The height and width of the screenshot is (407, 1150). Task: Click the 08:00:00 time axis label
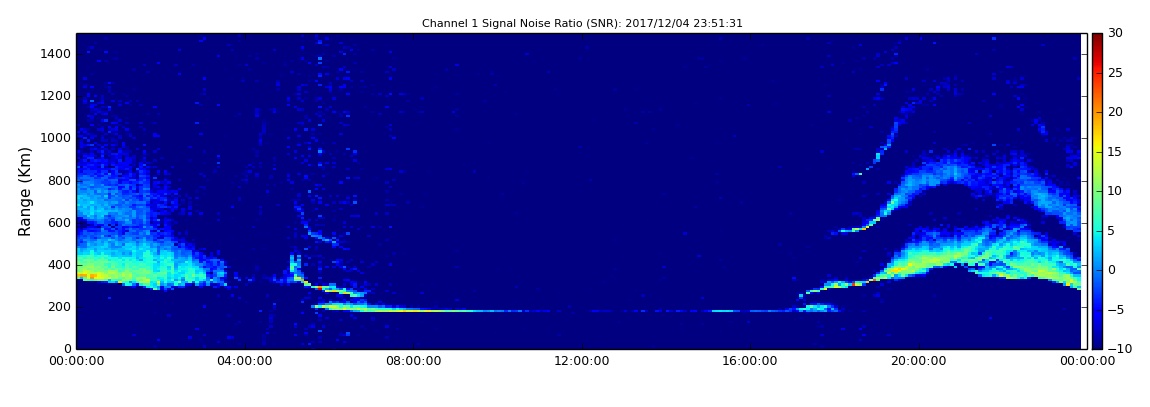point(412,361)
